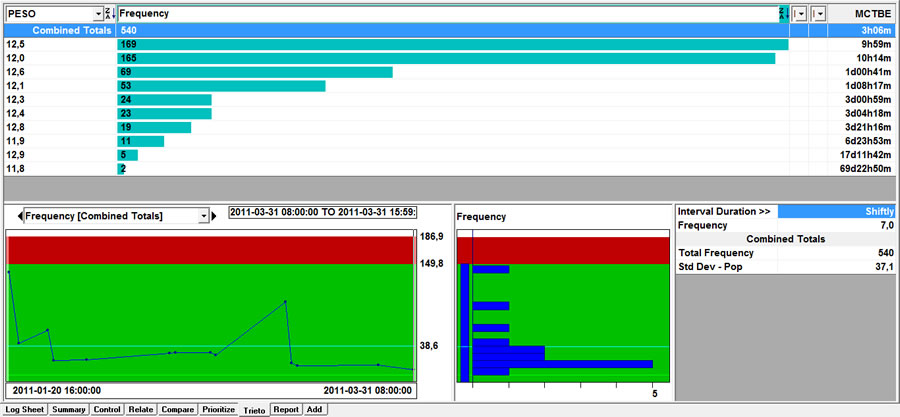This screenshot has height=417, width=900.
Task: Click the Shiftly interval duration value
Action: (x=838, y=212)
